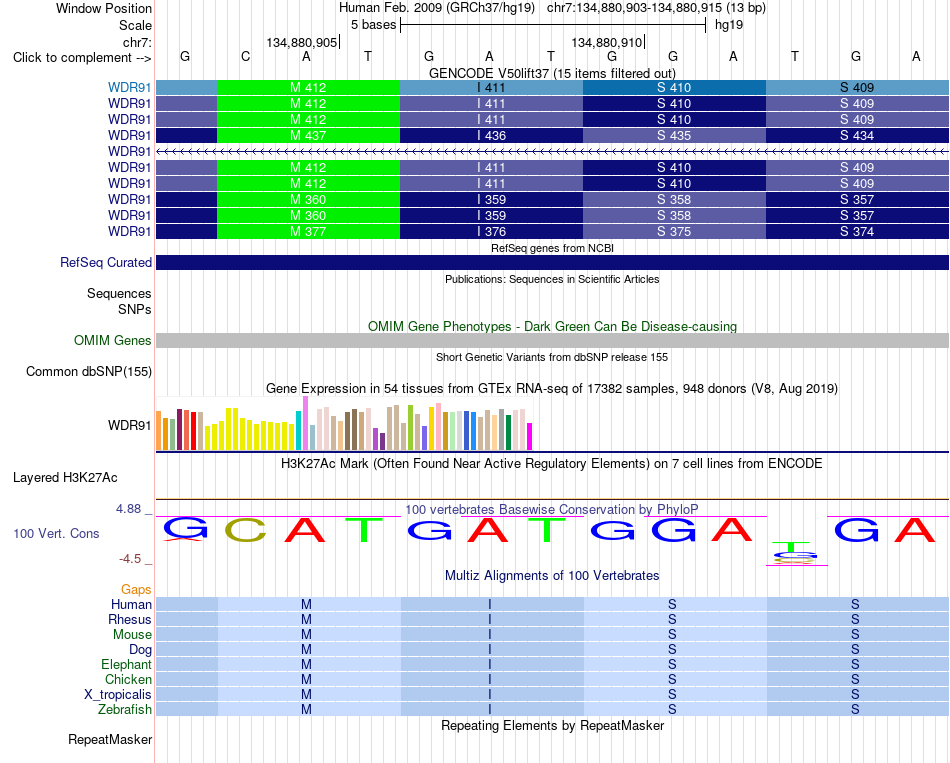Open the 'H3K27Ac Mark' ENCODE track title
This screenshot has height=763, width=950.
(552, 464)
